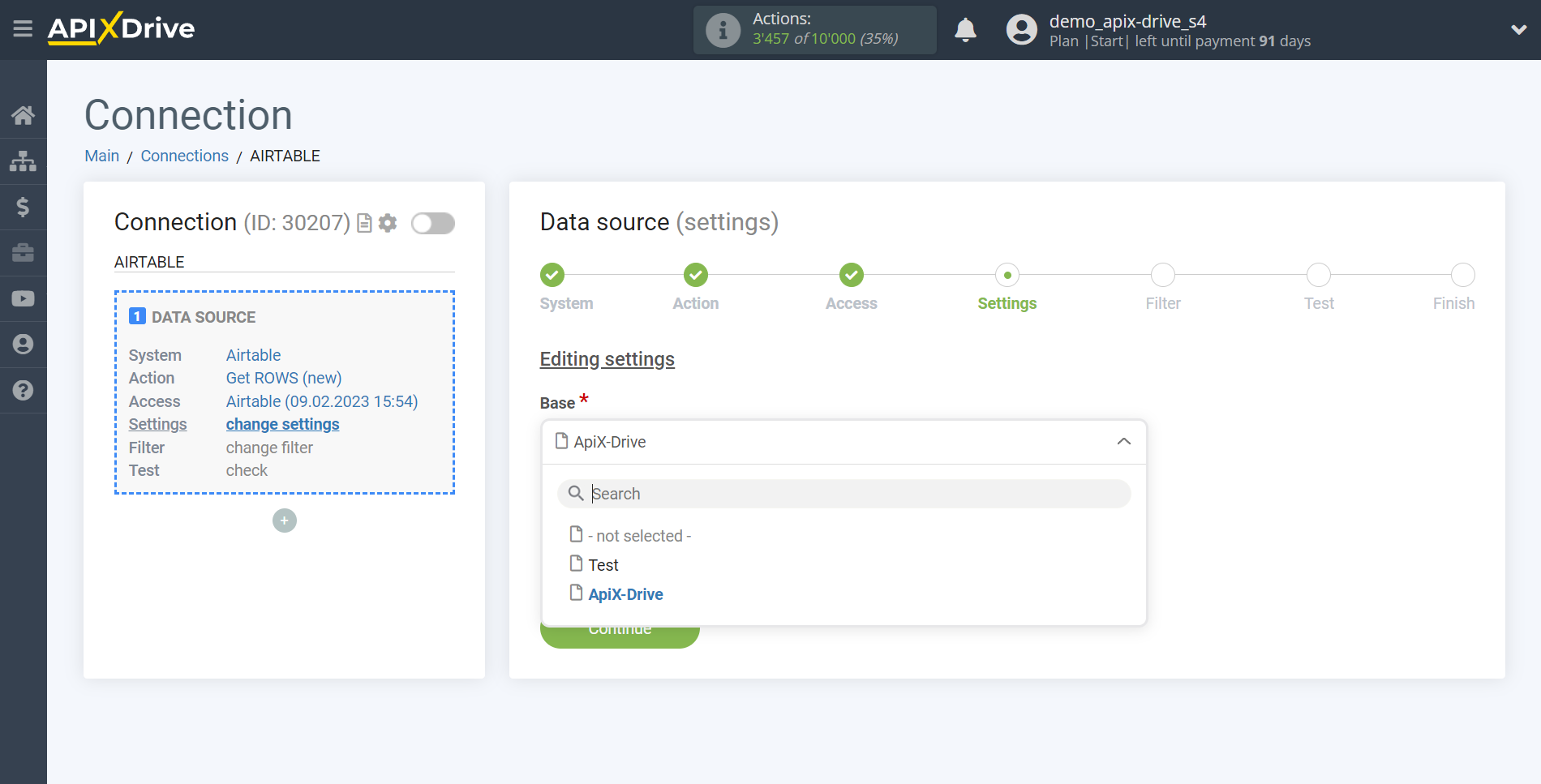
Task: Select the Test base option
Action: tap(595, 565)
